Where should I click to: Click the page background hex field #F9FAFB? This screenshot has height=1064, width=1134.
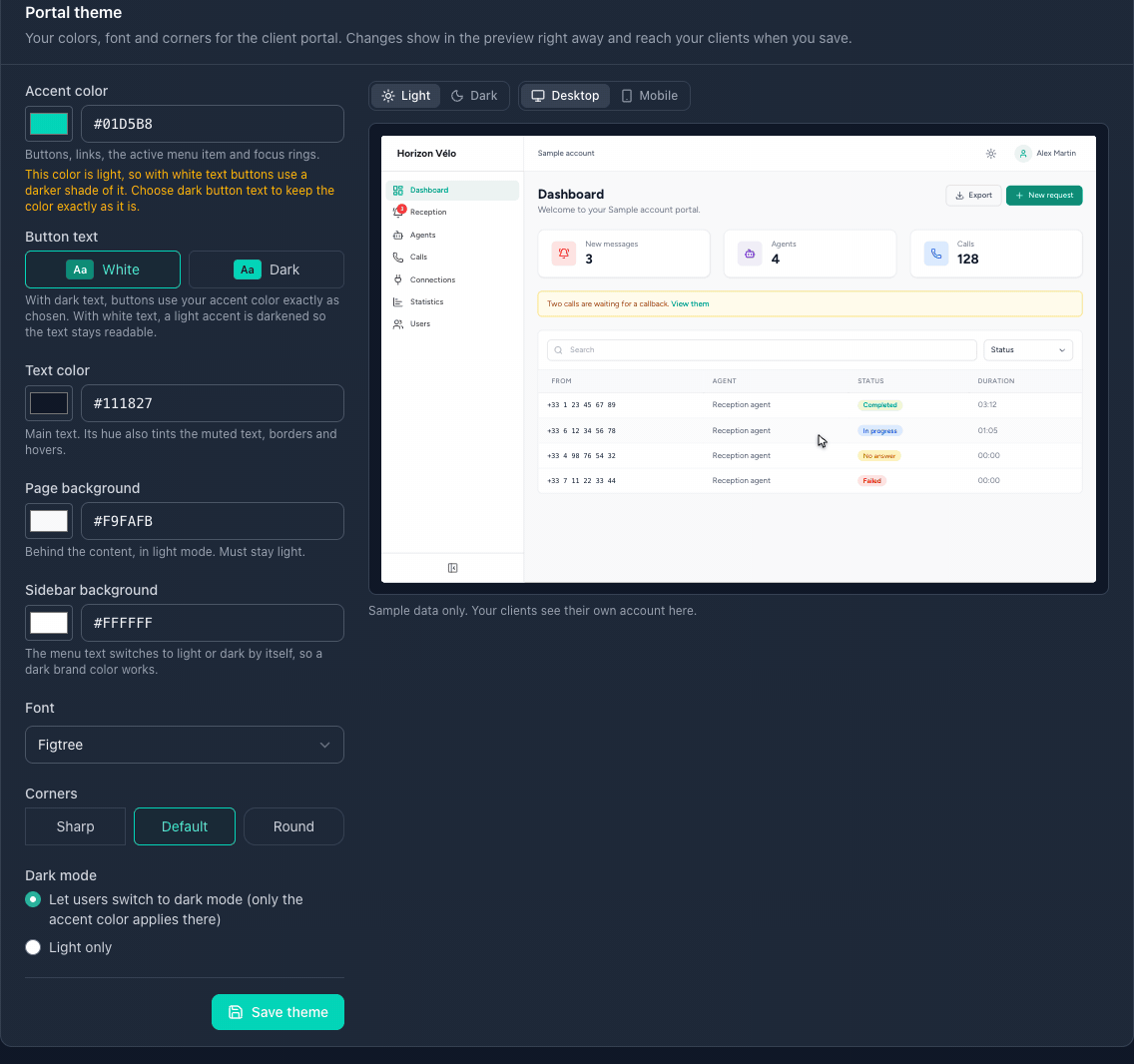point(213,521)
